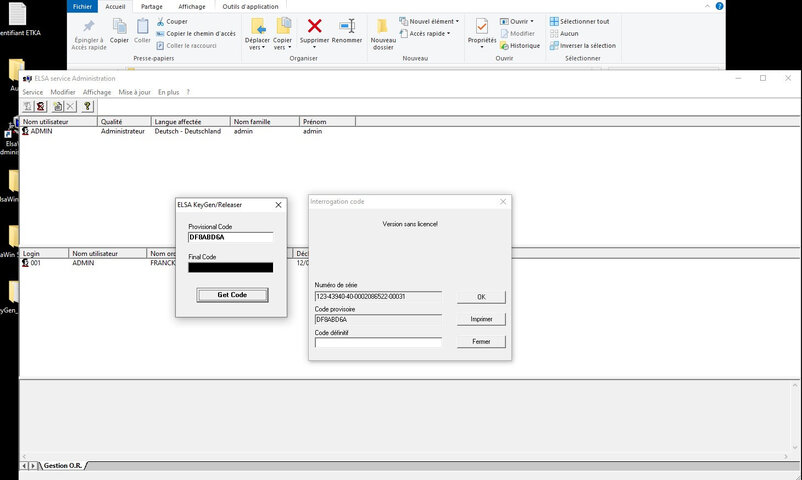Click Aucun in the Sélectionner group
Screen dimensions: 802x480
[x=564, y=33]
